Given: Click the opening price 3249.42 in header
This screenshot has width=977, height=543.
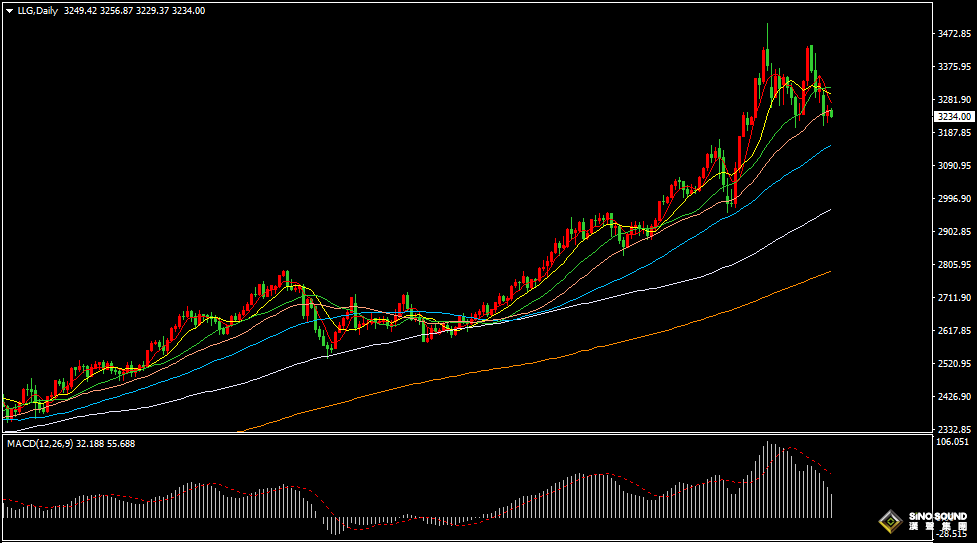Looking at the screenshot, I should tap(79, 10).
